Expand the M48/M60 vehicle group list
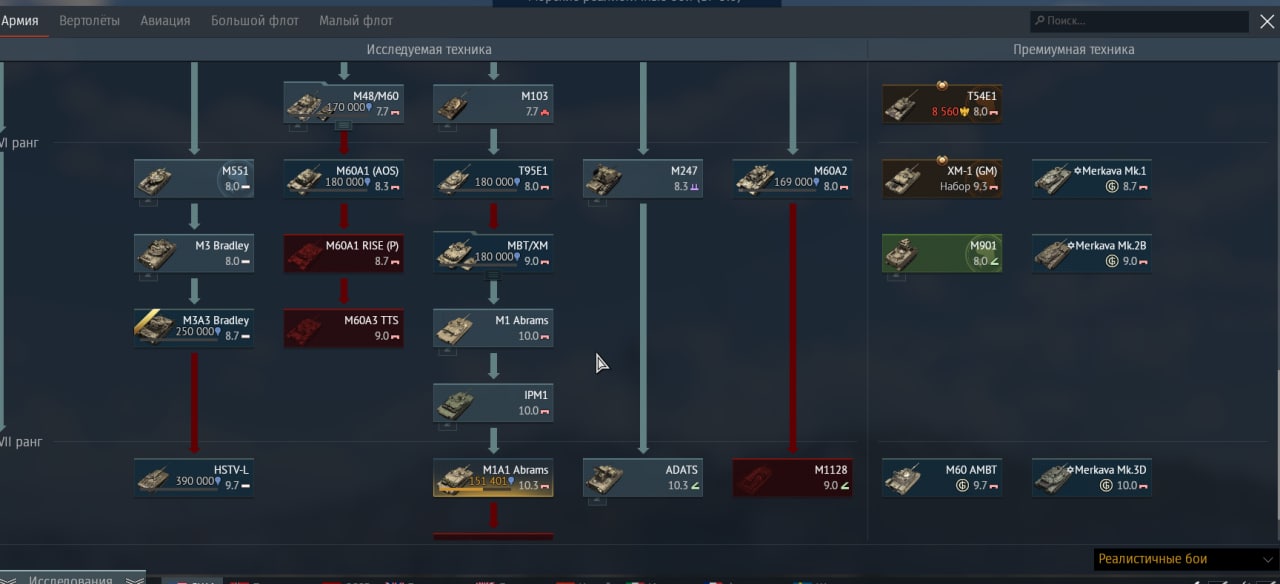This screenshot has width=1280, height=584. click(x=343, y=126)
